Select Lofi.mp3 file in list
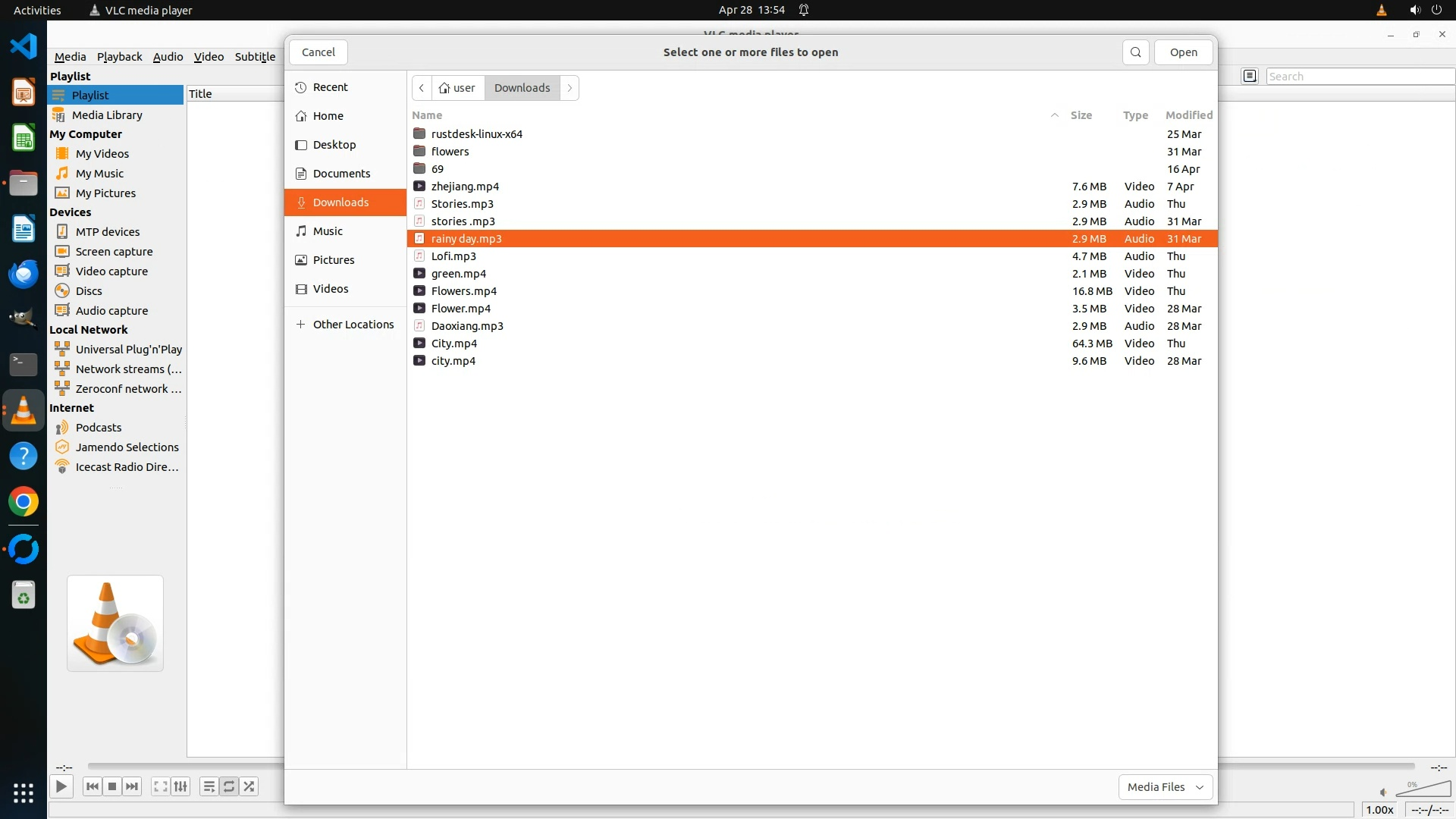Image resolution: width=1456 pixels, height=819 pixels. (x=453, y=256)
